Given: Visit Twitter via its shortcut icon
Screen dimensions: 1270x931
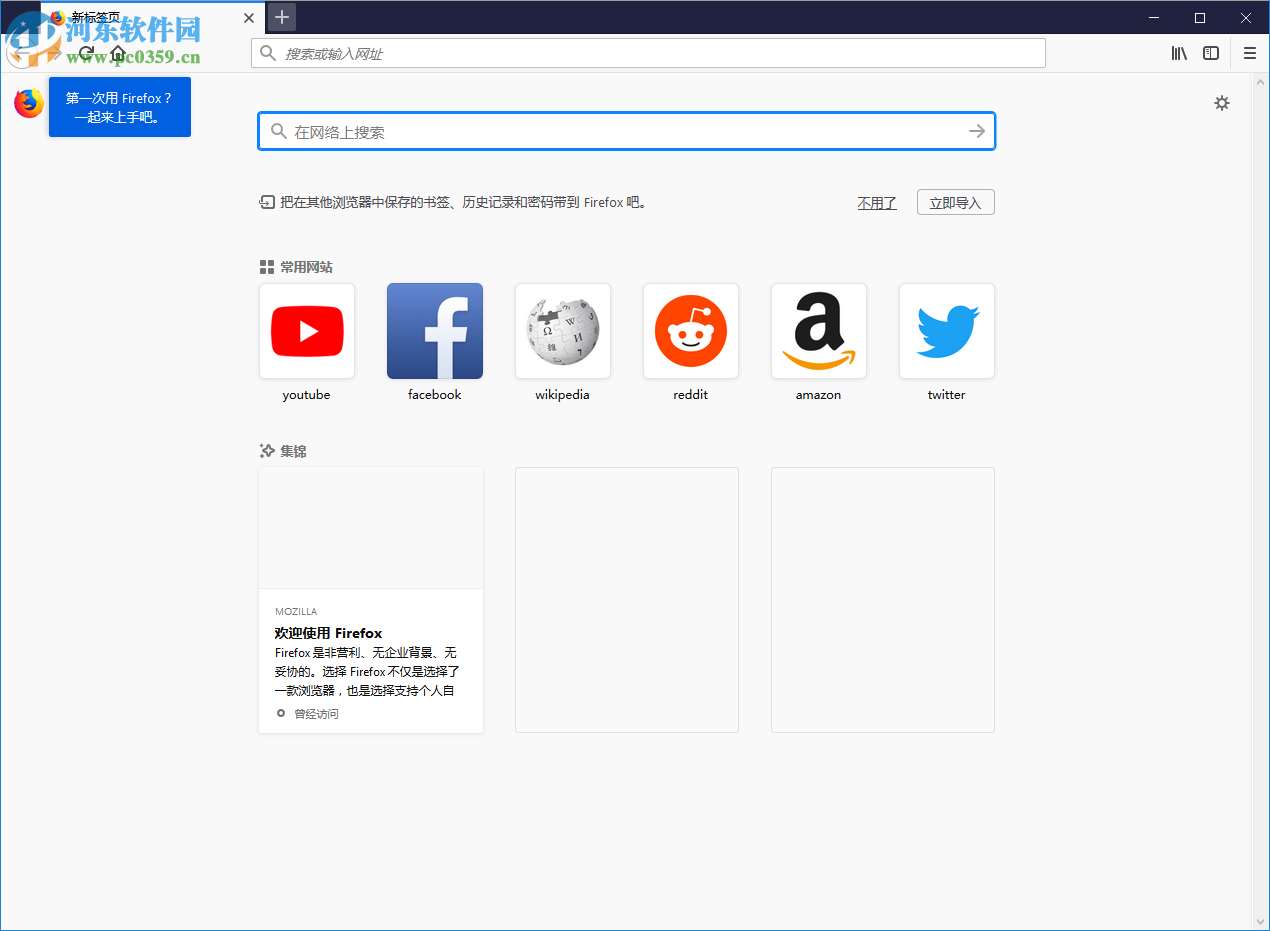Looking at the screenshot, I should click(946, 331).
